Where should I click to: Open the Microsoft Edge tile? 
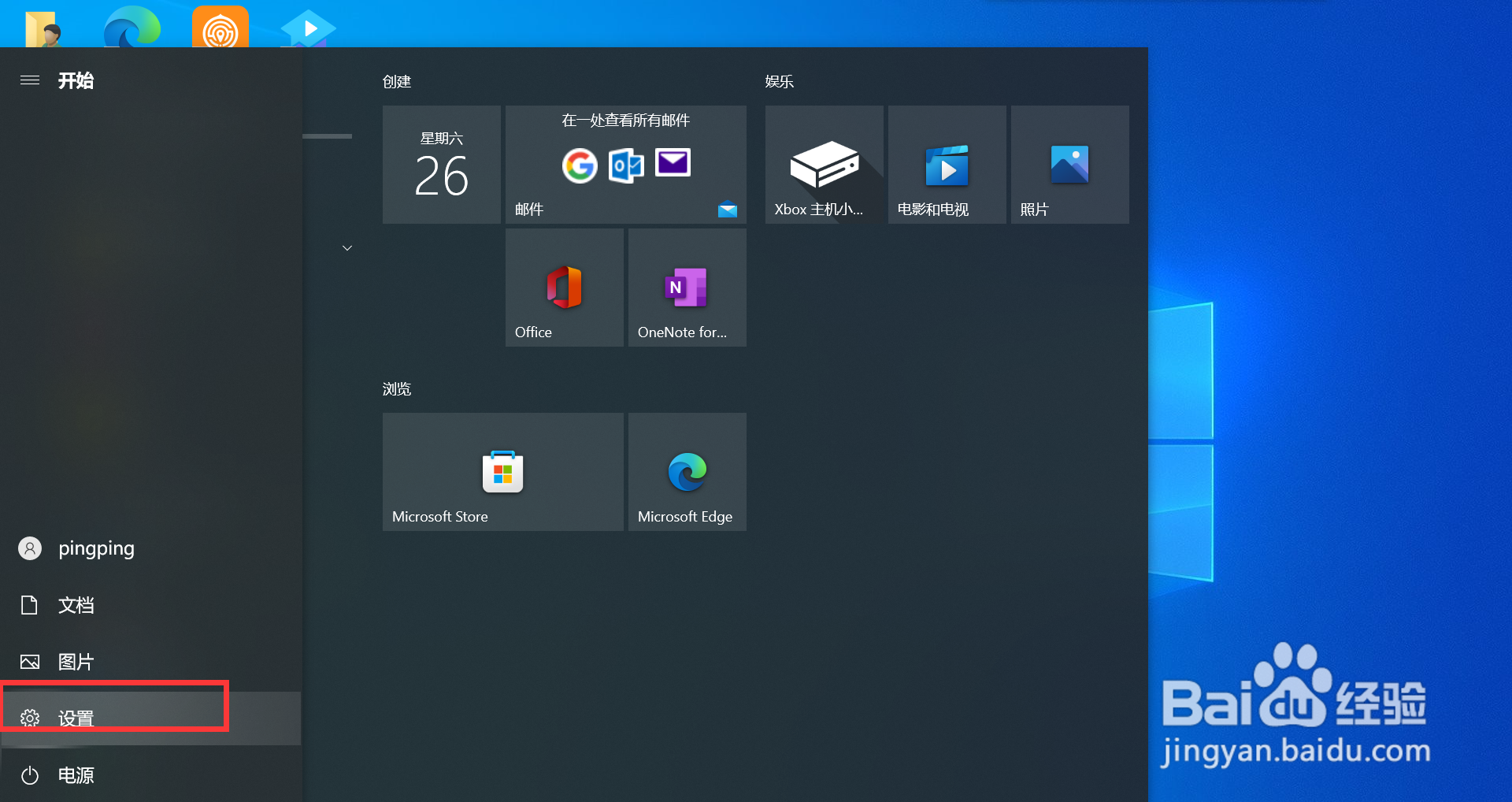coord(687,472)
